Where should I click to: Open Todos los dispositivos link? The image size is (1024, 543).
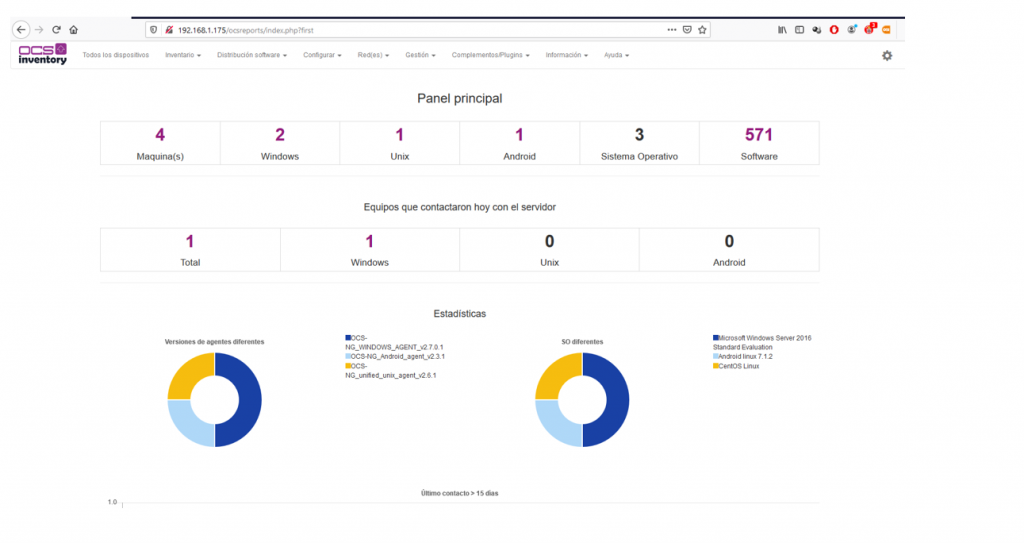[x=116, y=56]
